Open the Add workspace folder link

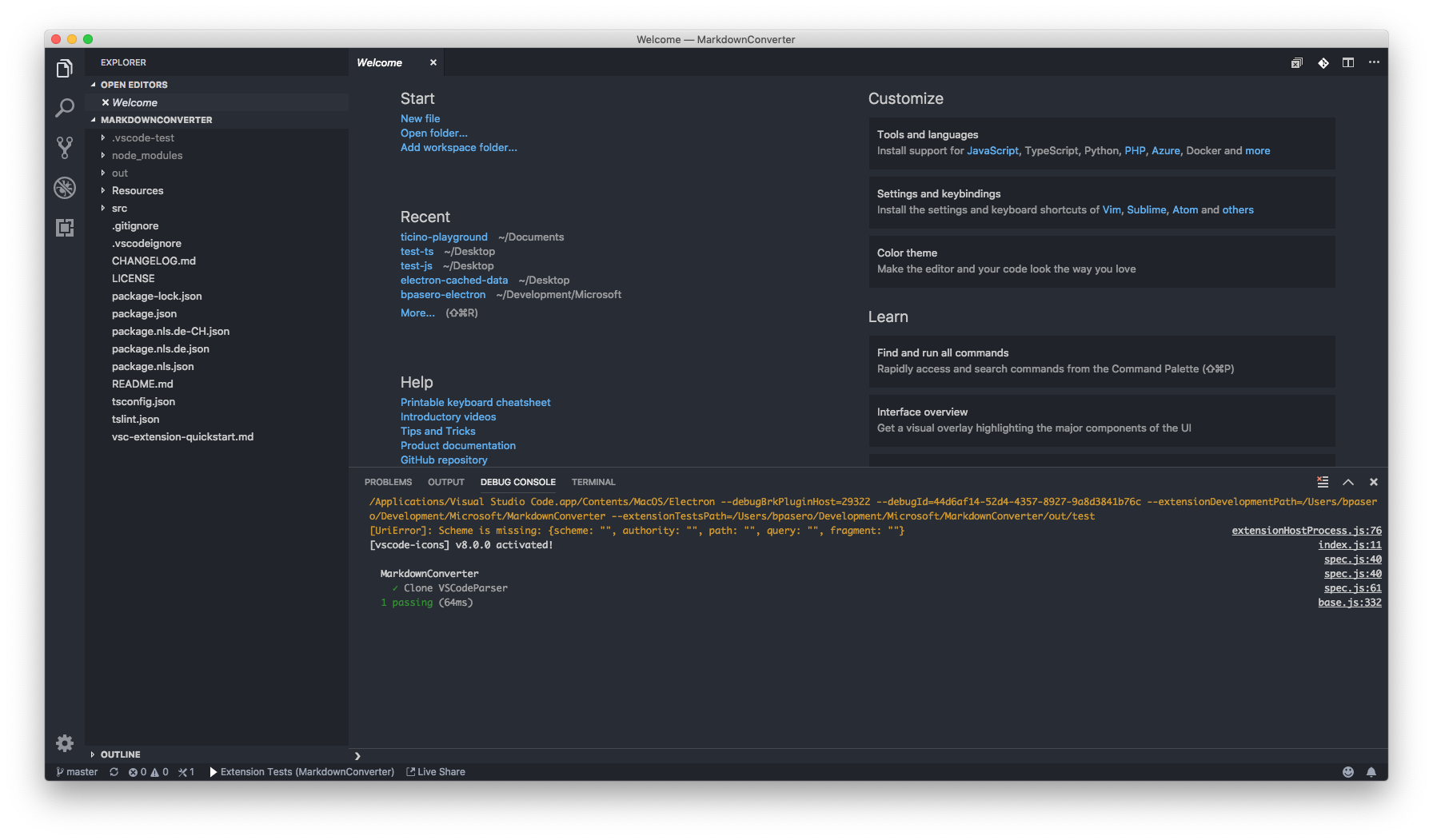[x=458, y=147]
